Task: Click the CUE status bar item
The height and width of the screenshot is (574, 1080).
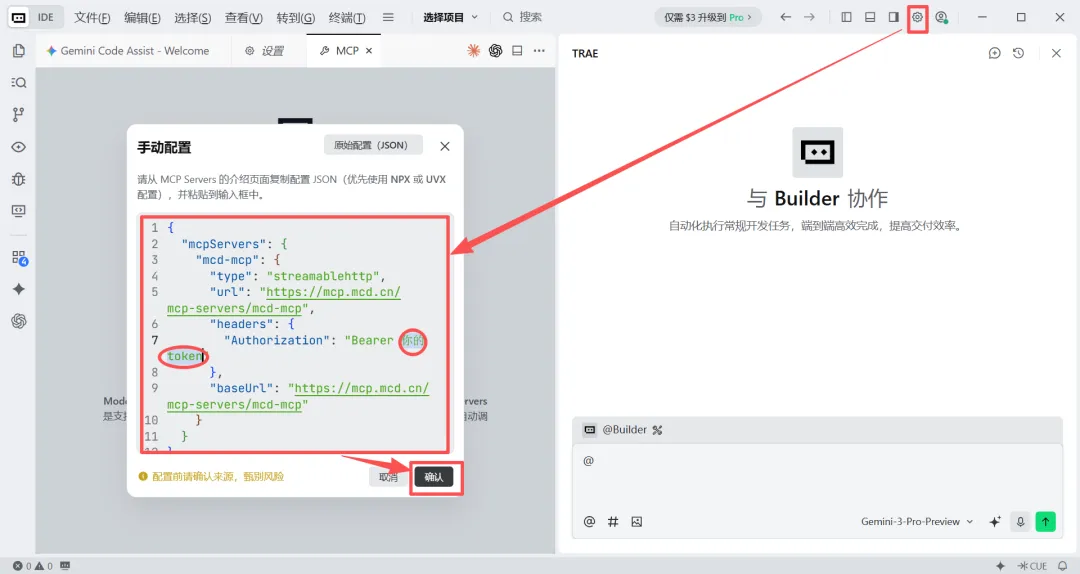Action: click(1032, 566)
